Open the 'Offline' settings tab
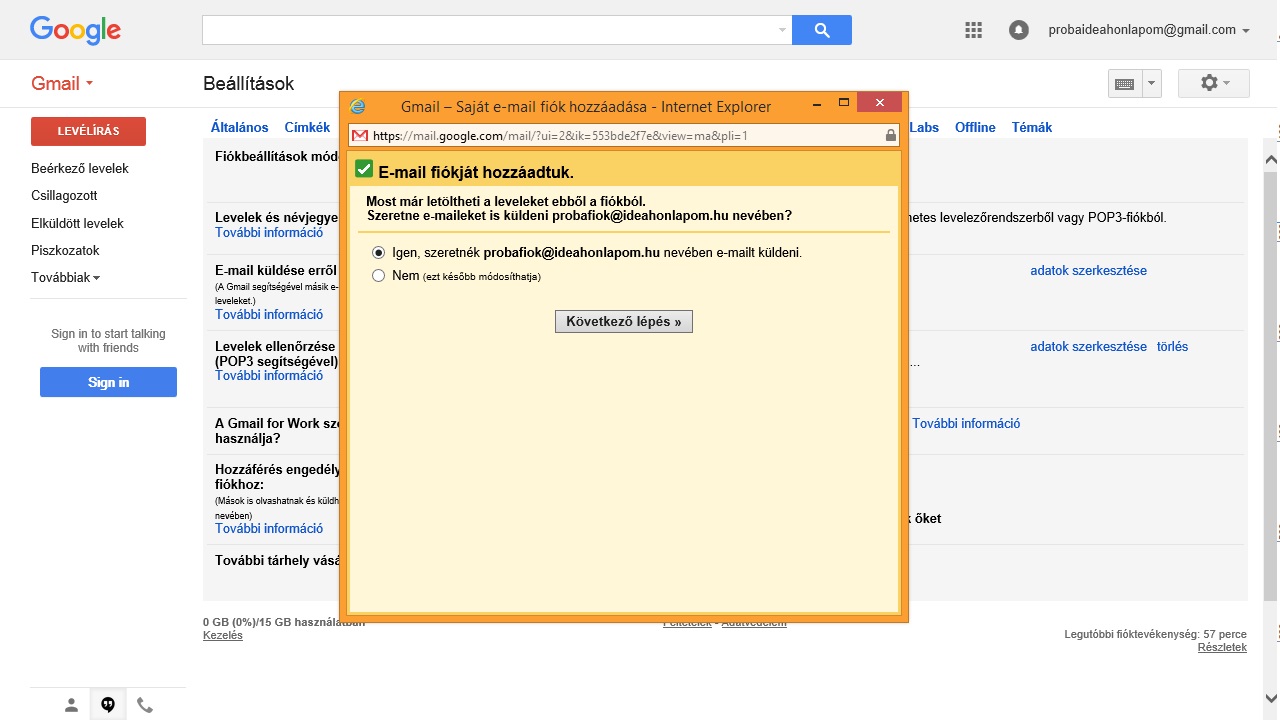This screenshot has width=1280, height=720. 975,127
